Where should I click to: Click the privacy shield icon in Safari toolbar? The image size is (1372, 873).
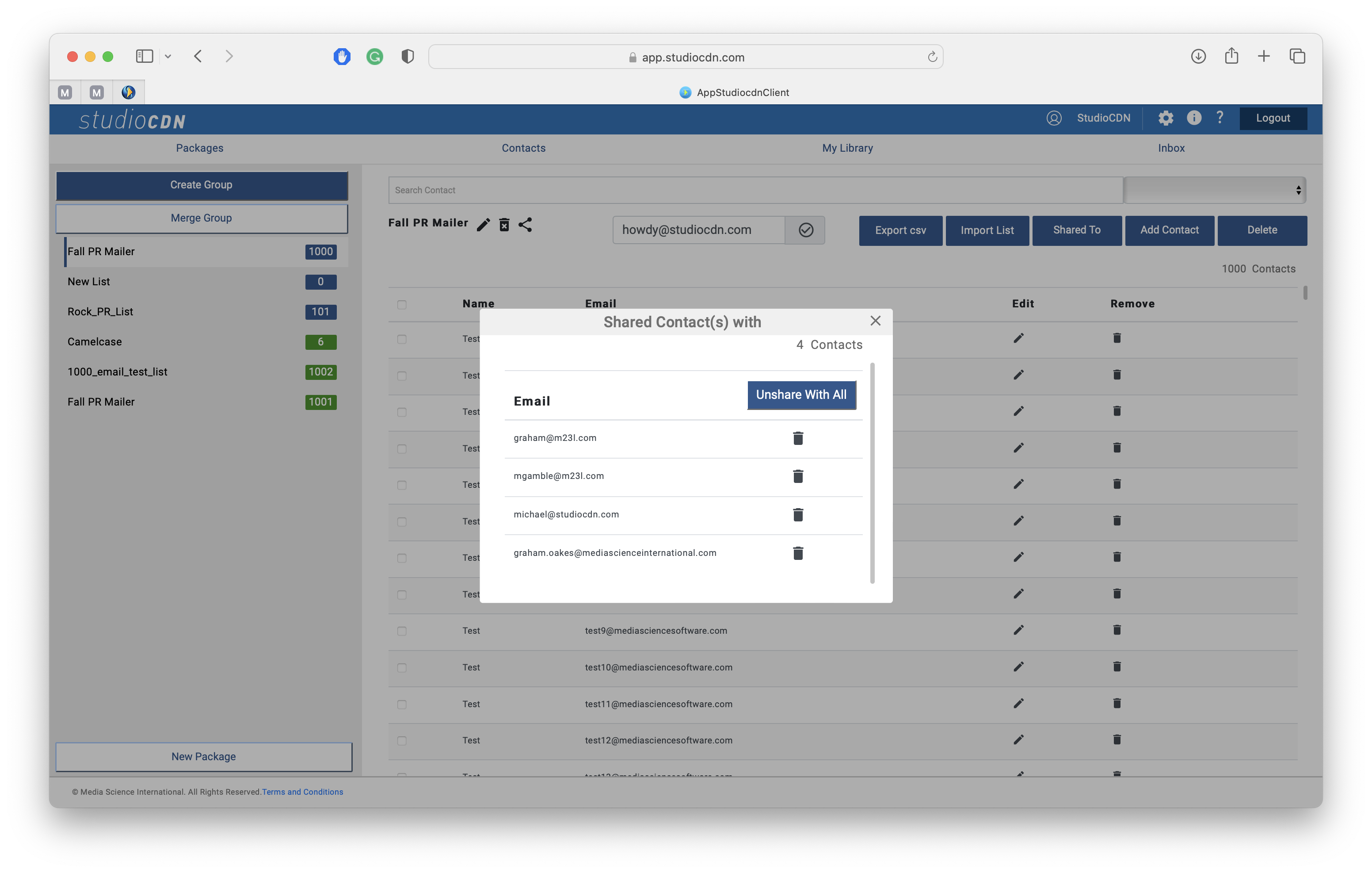(408, 57)
